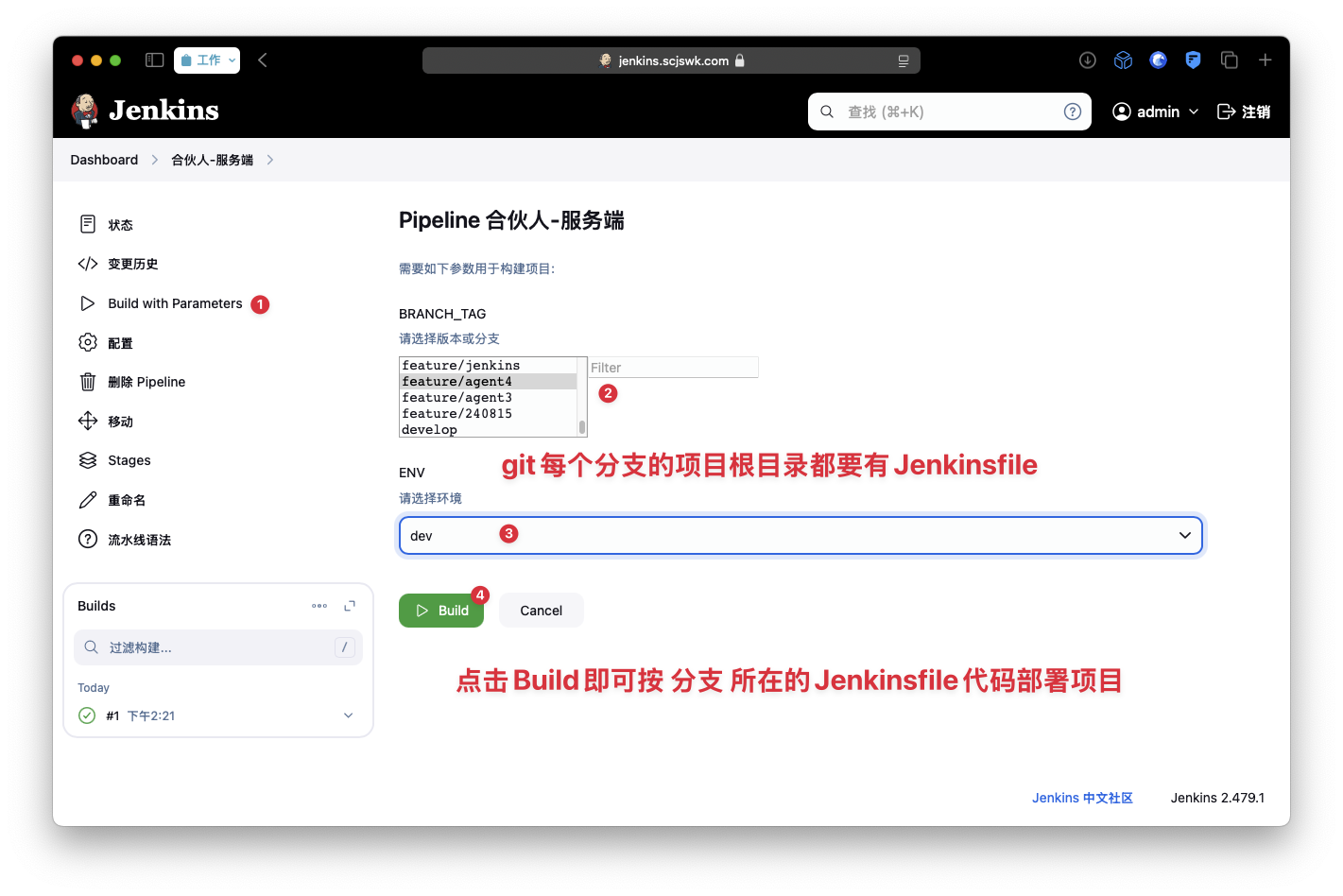The height and width of the screenshot is (896, 1343).
Task: Click the blue cube extension icon
Action: [x=1123, y=60]
